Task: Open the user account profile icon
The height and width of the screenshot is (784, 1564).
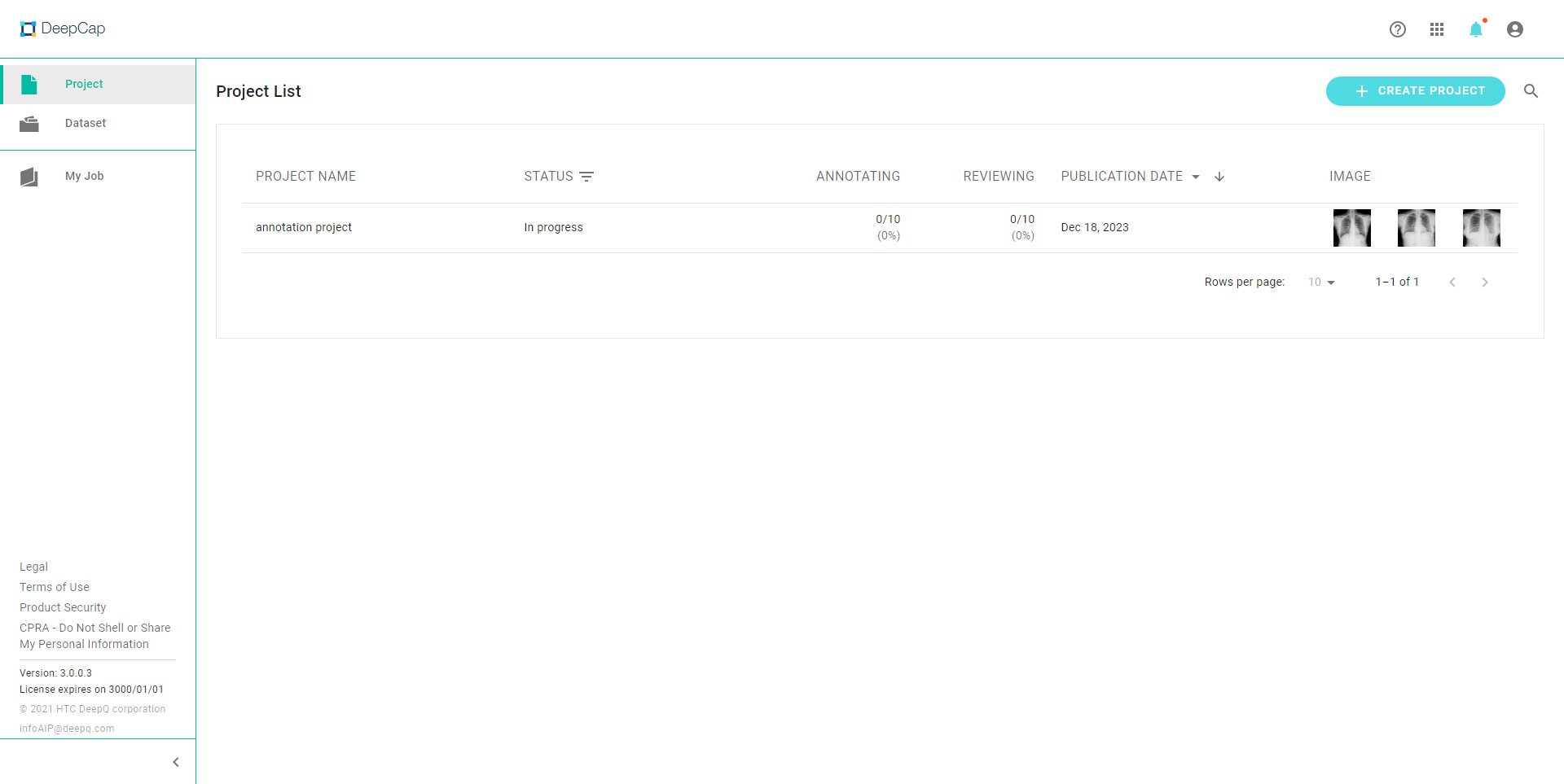Action: [1515, 29]
